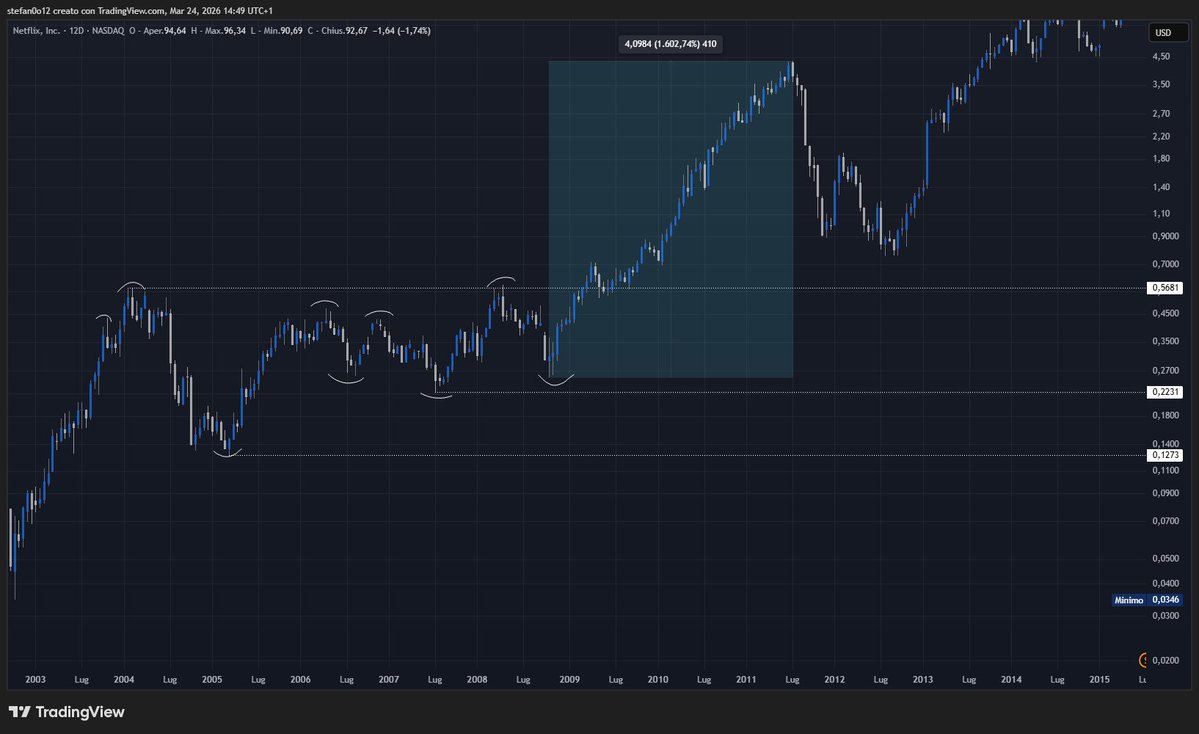Click the 0,3500 price scale label
Viewport: 1199px width, 734px height.
tap(1165, 341)
